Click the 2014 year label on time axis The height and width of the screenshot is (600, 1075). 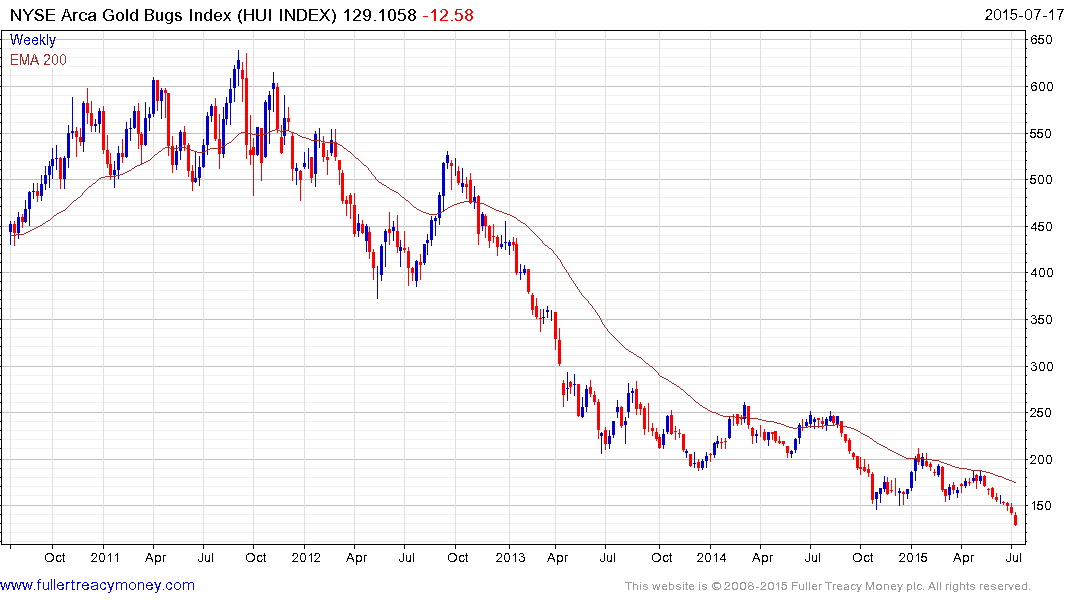[711, 557]
